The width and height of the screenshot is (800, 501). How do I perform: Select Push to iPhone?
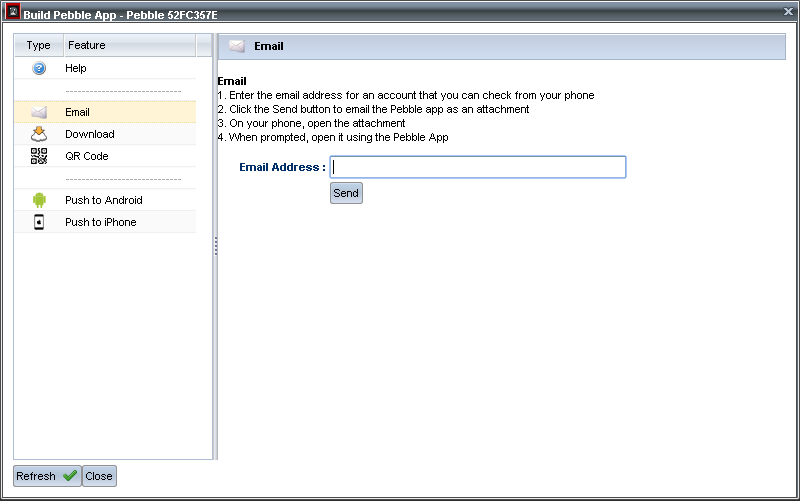click(x=105, y=222)
